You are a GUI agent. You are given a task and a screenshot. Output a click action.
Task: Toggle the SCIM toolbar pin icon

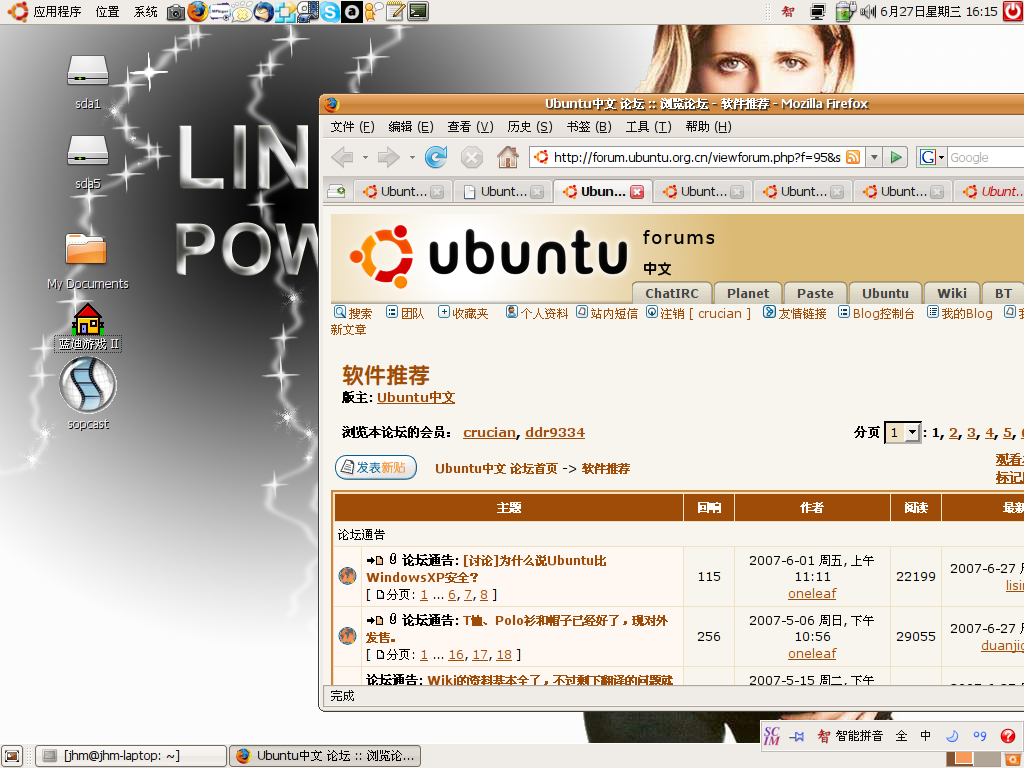[x=797, y=737]
